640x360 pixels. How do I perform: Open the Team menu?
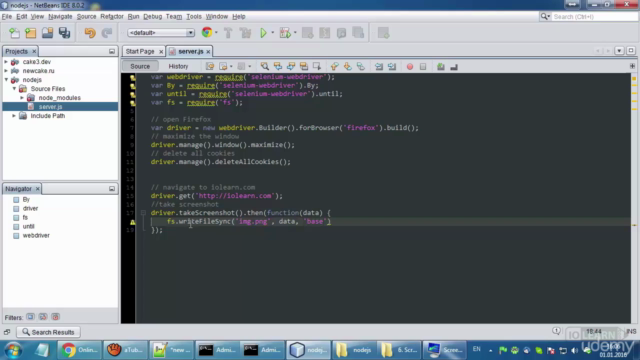(x=174, y=17)
